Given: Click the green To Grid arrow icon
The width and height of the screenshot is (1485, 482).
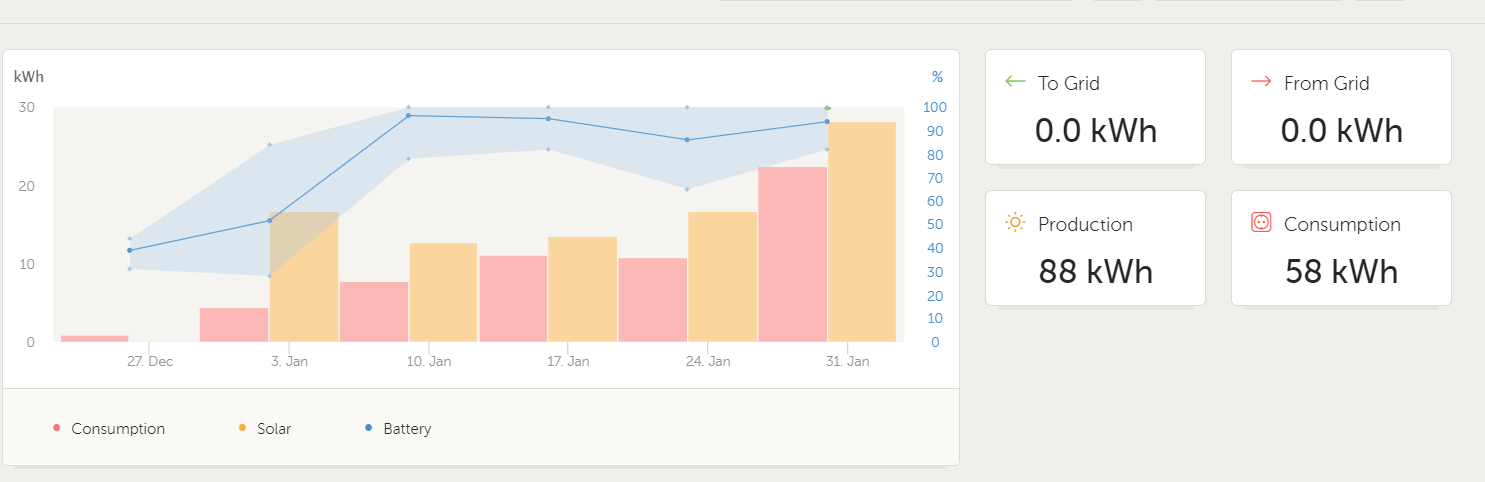Looking at the screenshot, I should tap(1015, 82).
